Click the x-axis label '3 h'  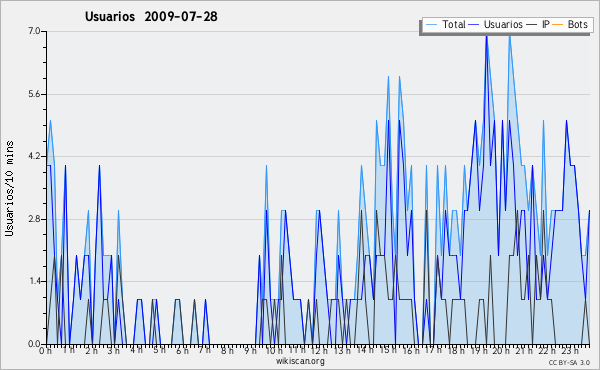pos(113,351)
